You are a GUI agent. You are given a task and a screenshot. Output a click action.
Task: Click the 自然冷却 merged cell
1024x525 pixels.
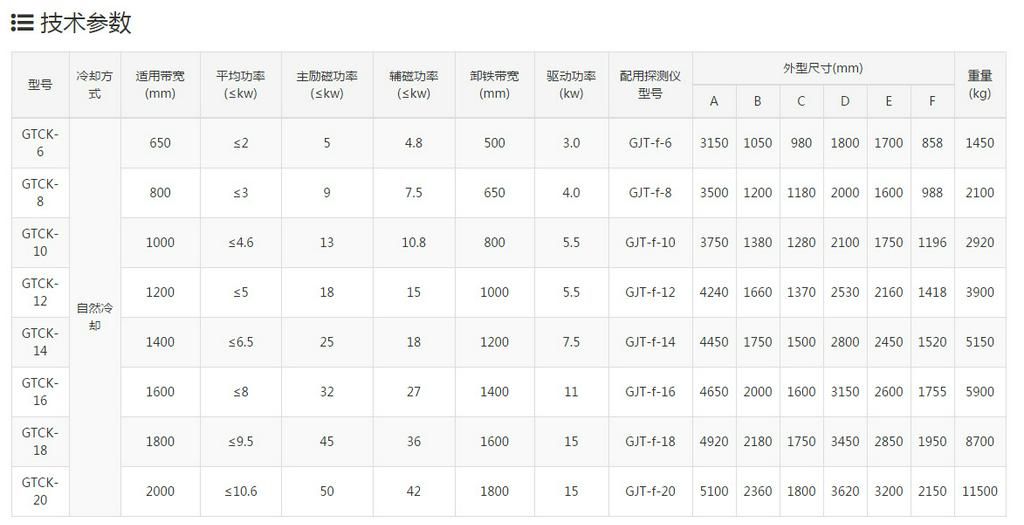click(95, 317)
